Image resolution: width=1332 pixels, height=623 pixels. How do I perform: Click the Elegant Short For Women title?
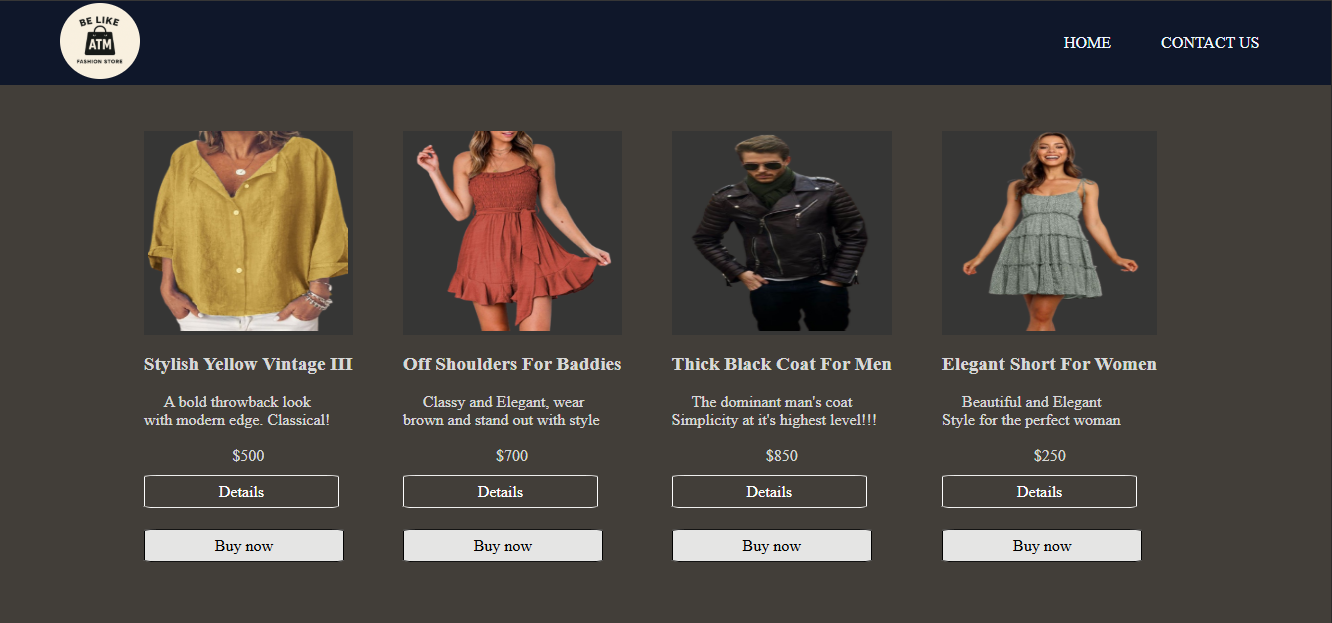click(1049, 364)
